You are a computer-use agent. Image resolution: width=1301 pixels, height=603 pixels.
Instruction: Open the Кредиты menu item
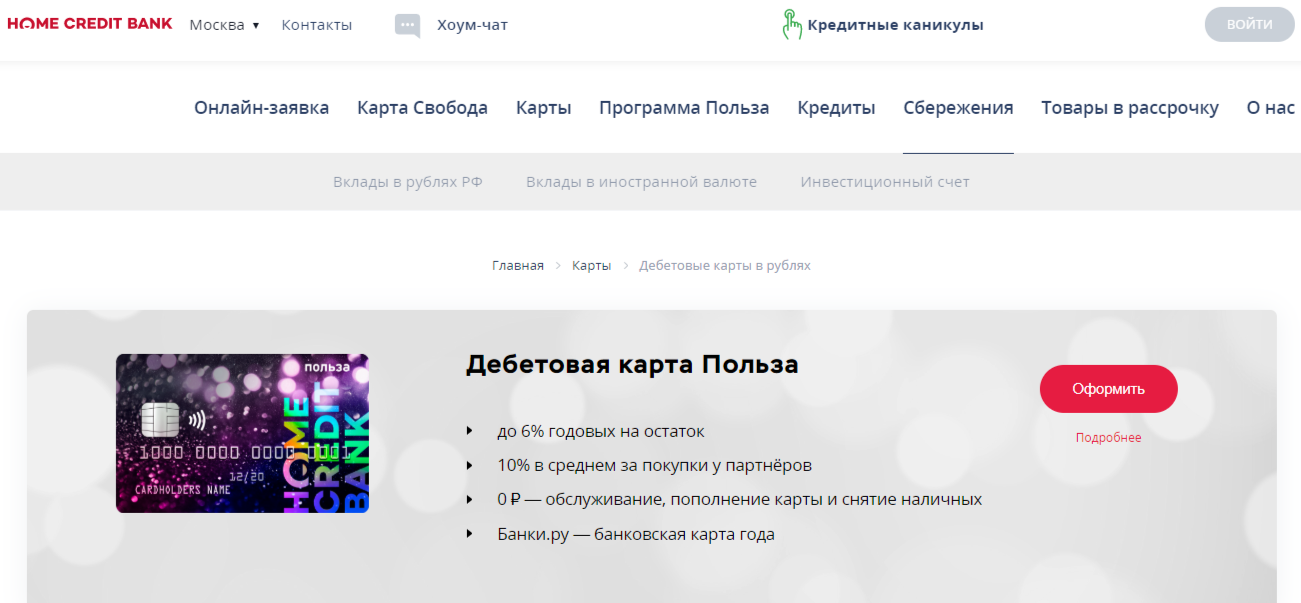(x=836, y=108)
